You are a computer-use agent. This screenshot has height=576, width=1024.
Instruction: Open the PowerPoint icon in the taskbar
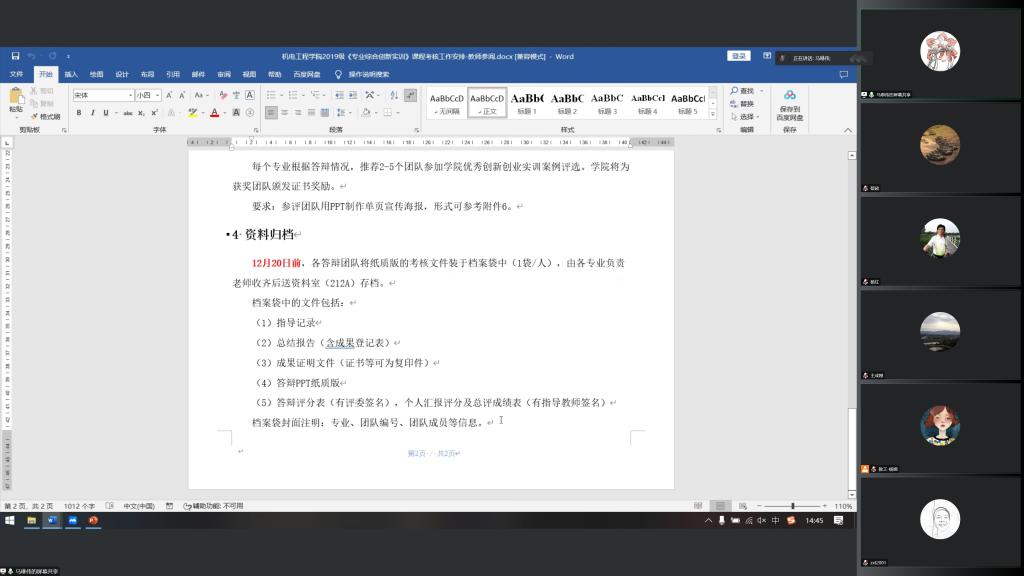click(94, 520)
